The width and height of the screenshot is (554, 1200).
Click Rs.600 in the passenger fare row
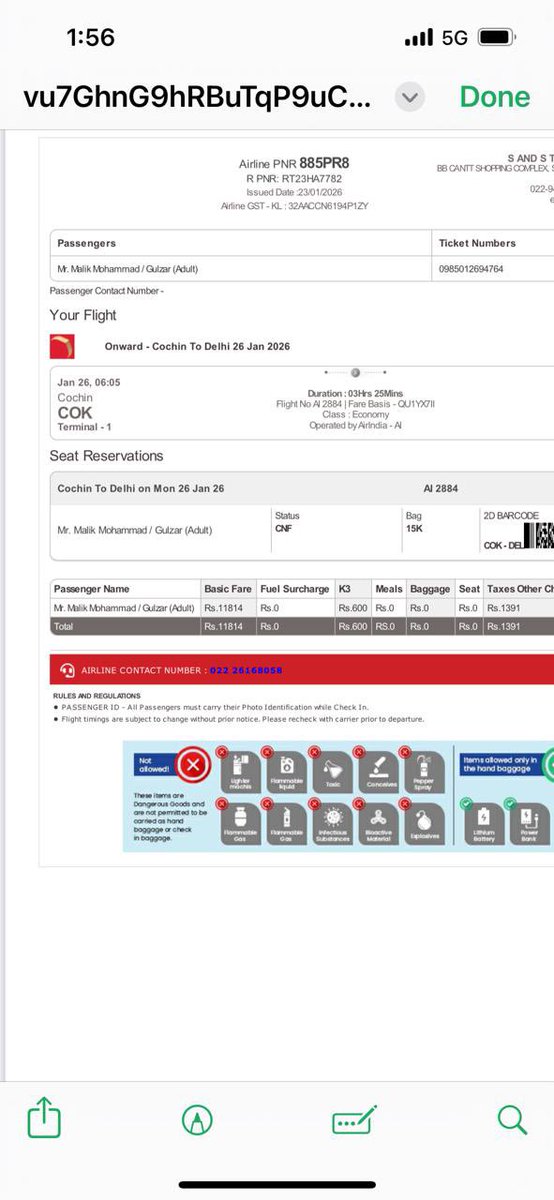pos(353,608)
